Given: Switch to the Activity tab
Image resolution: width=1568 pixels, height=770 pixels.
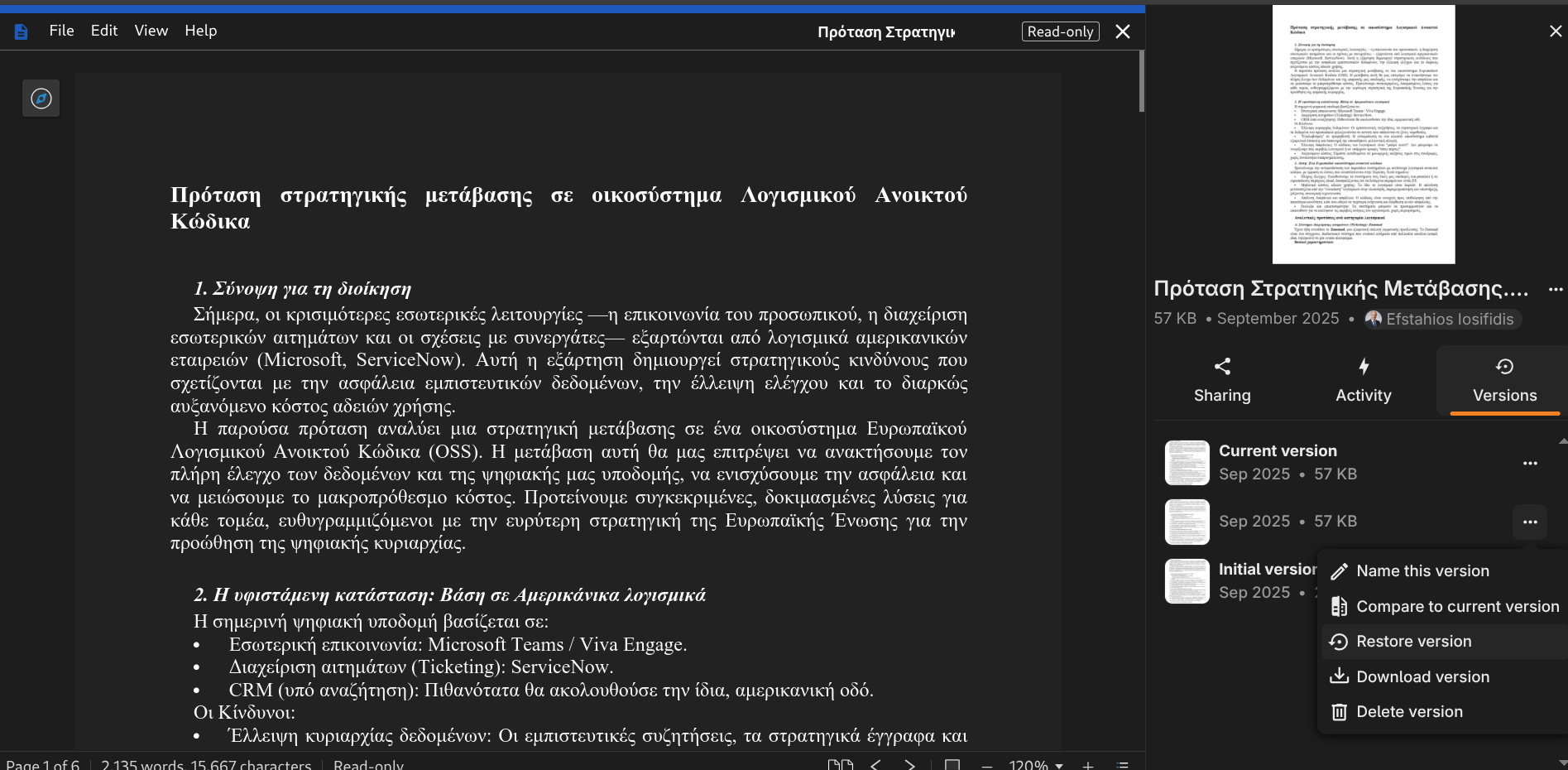Looking at the screenshot, I should [1364, 381].
